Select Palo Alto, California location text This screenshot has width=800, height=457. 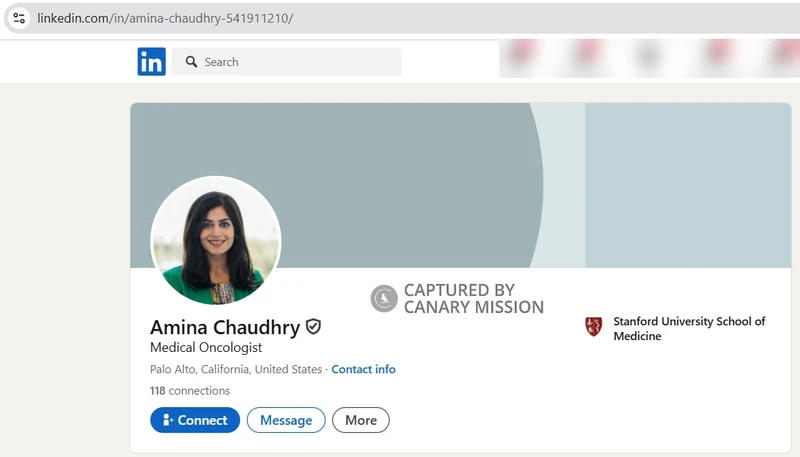[236, 369]
